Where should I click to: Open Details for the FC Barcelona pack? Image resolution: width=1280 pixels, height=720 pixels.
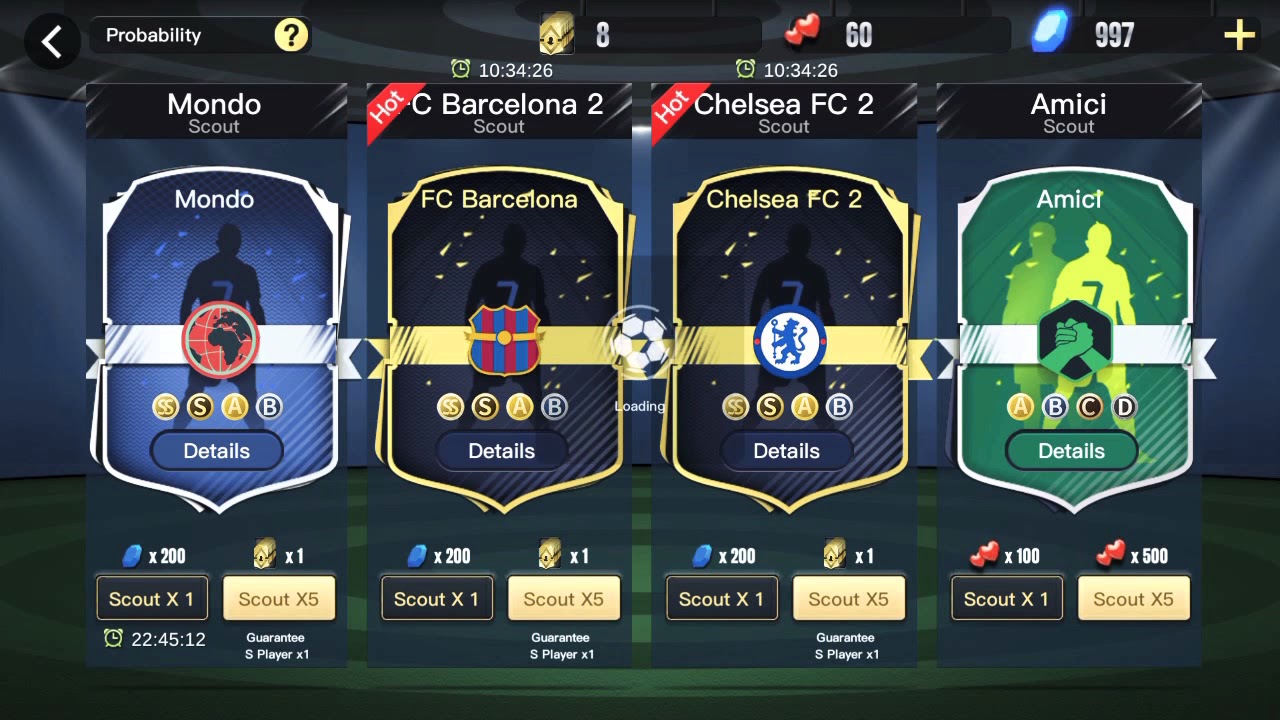point(502,451)
